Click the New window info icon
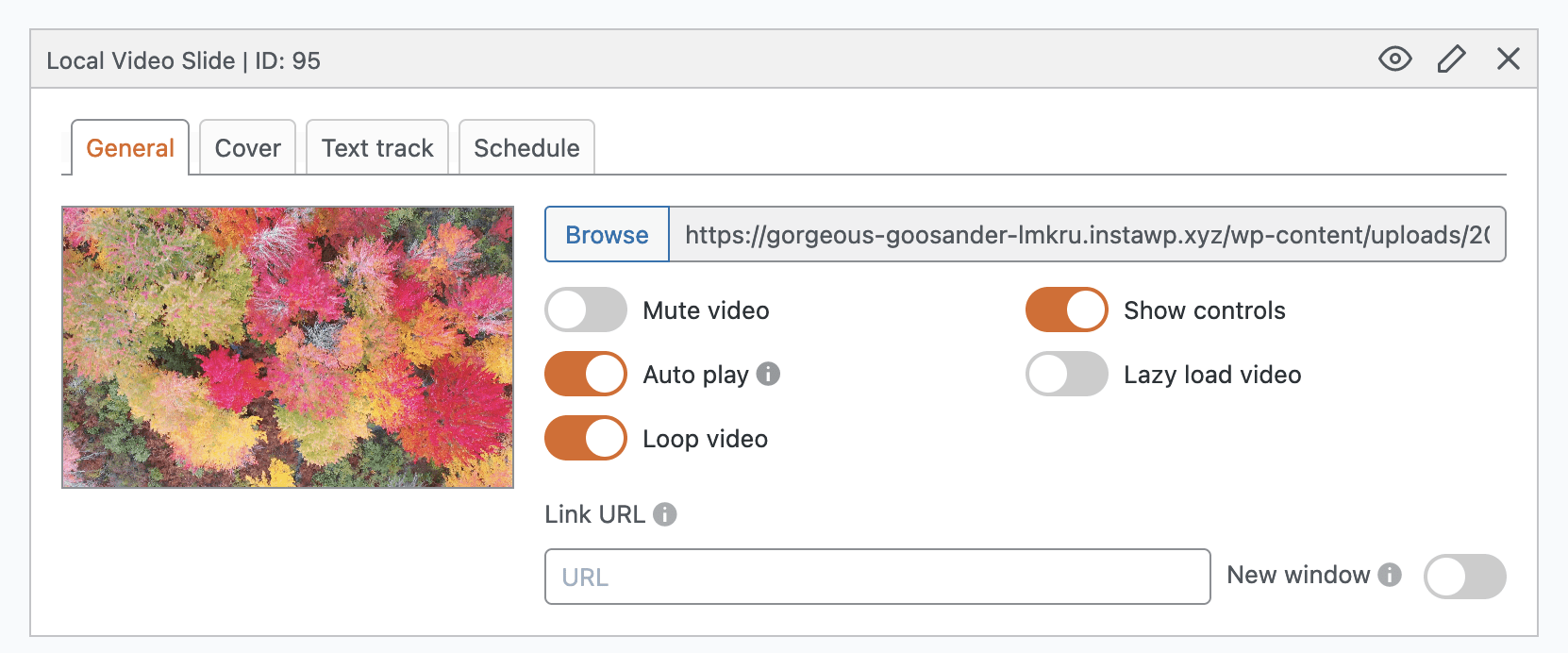1568x653 pixels. point(1389,575)
